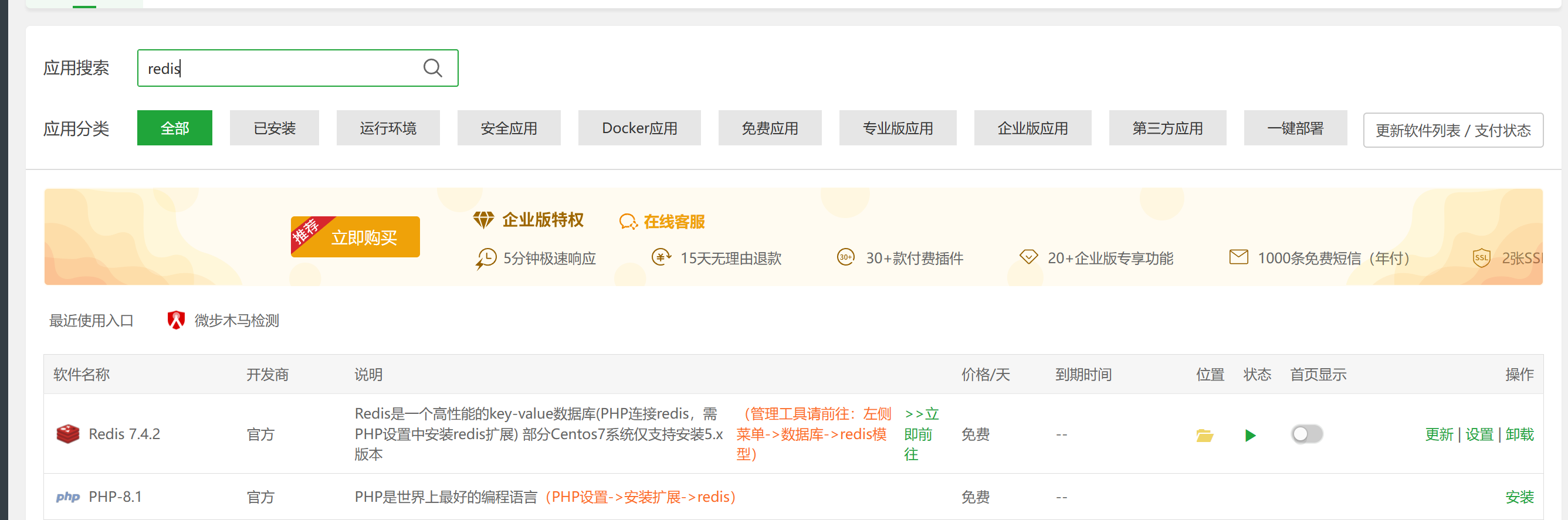Open 专业版应用 category
The height and width of the screenshot is (520, 1568).
click(x=898, y=128)
